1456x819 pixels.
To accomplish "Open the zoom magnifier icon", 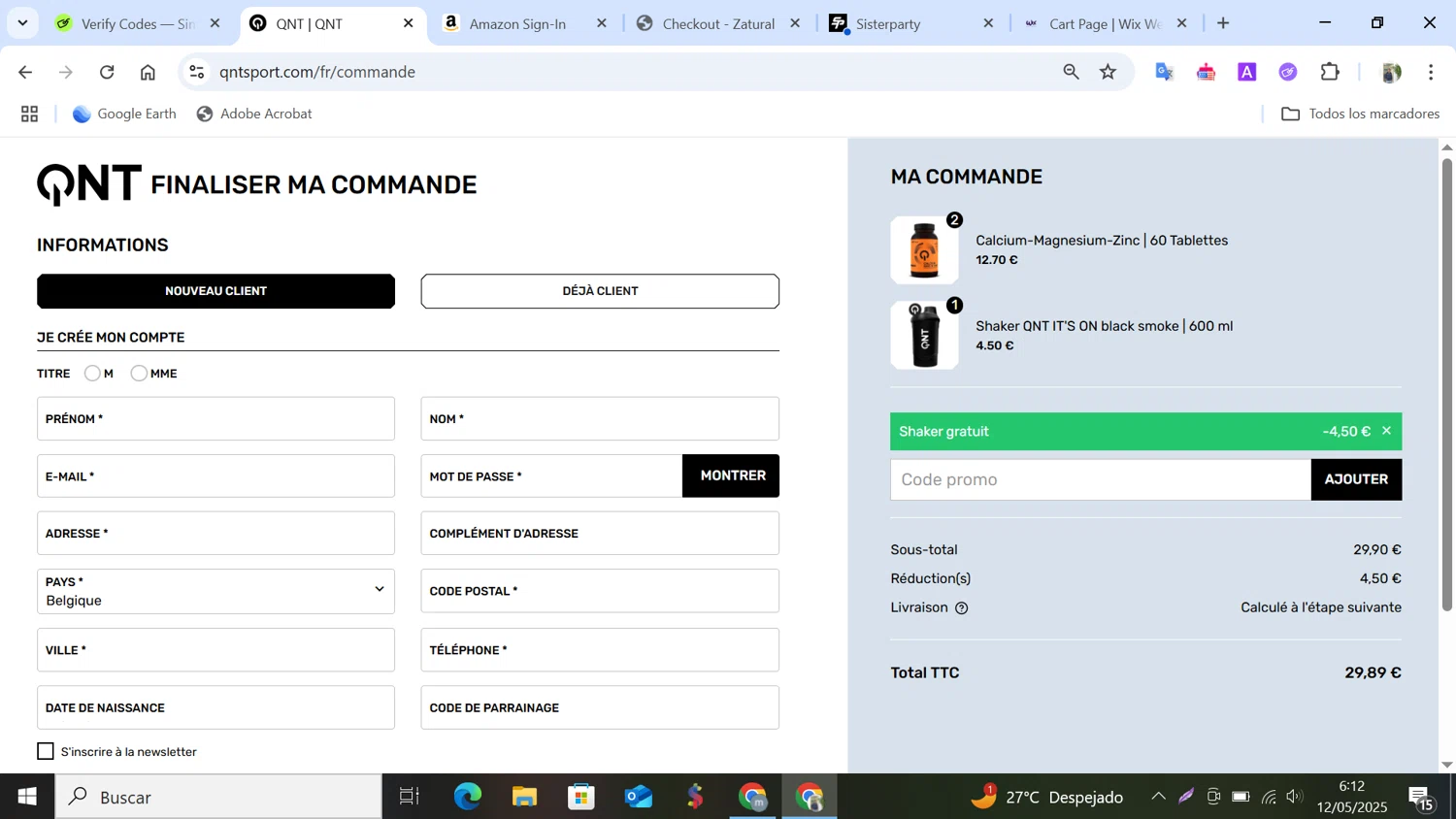I will (1071, 72).
